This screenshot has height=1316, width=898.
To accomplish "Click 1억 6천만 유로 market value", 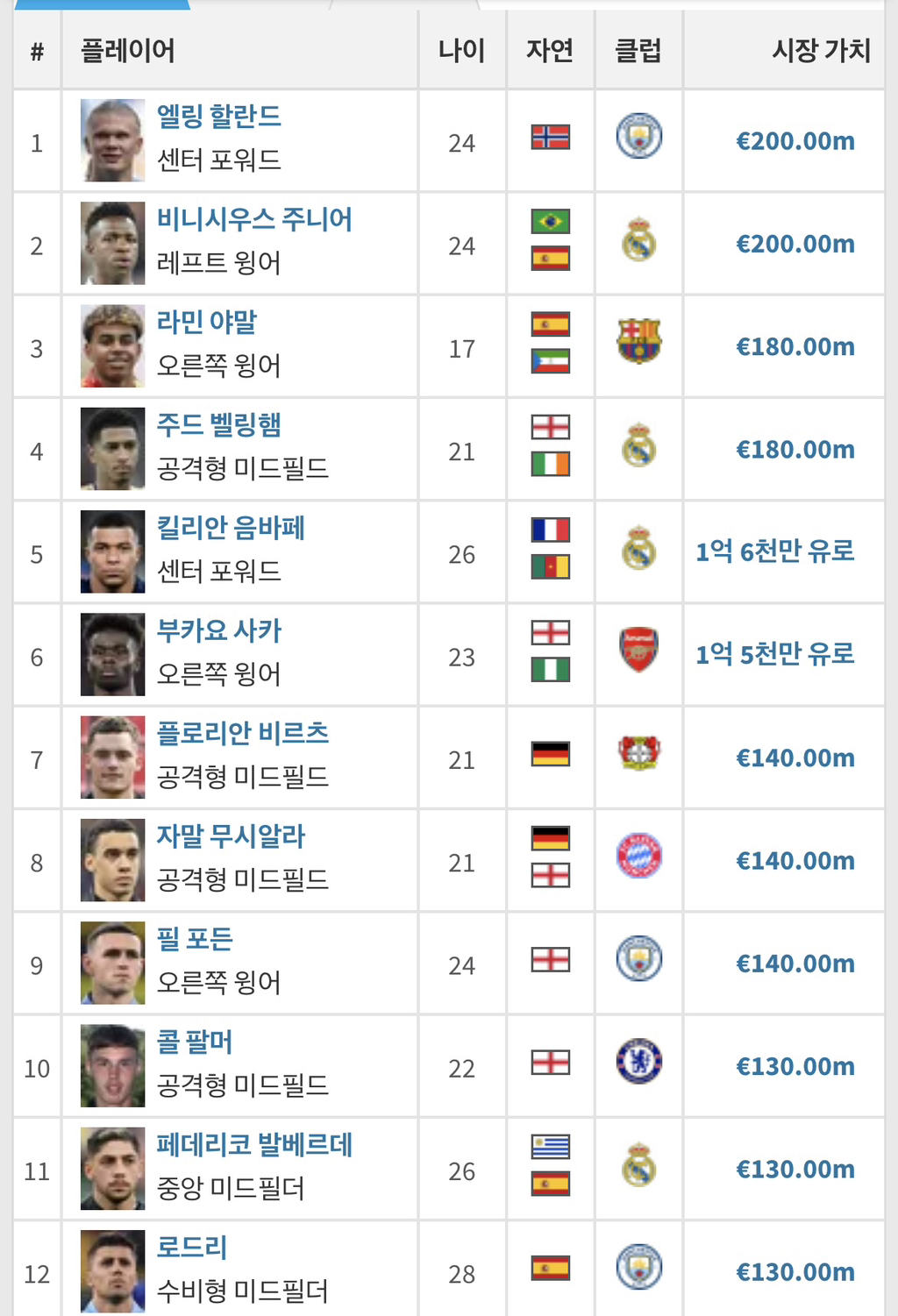I will coord(775,551).
